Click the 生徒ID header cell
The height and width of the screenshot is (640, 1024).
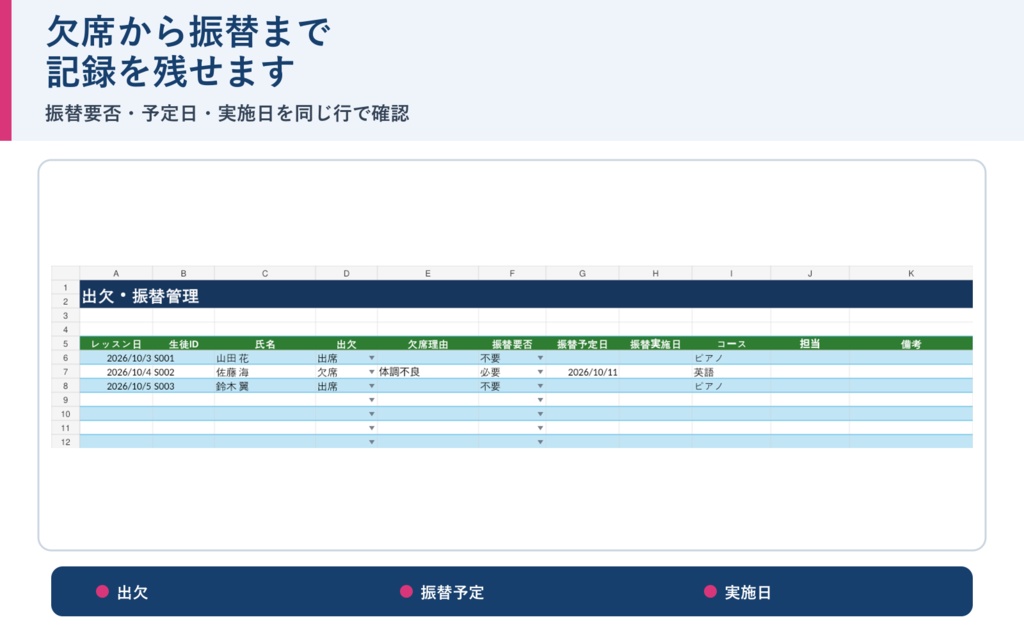(184, 344)
